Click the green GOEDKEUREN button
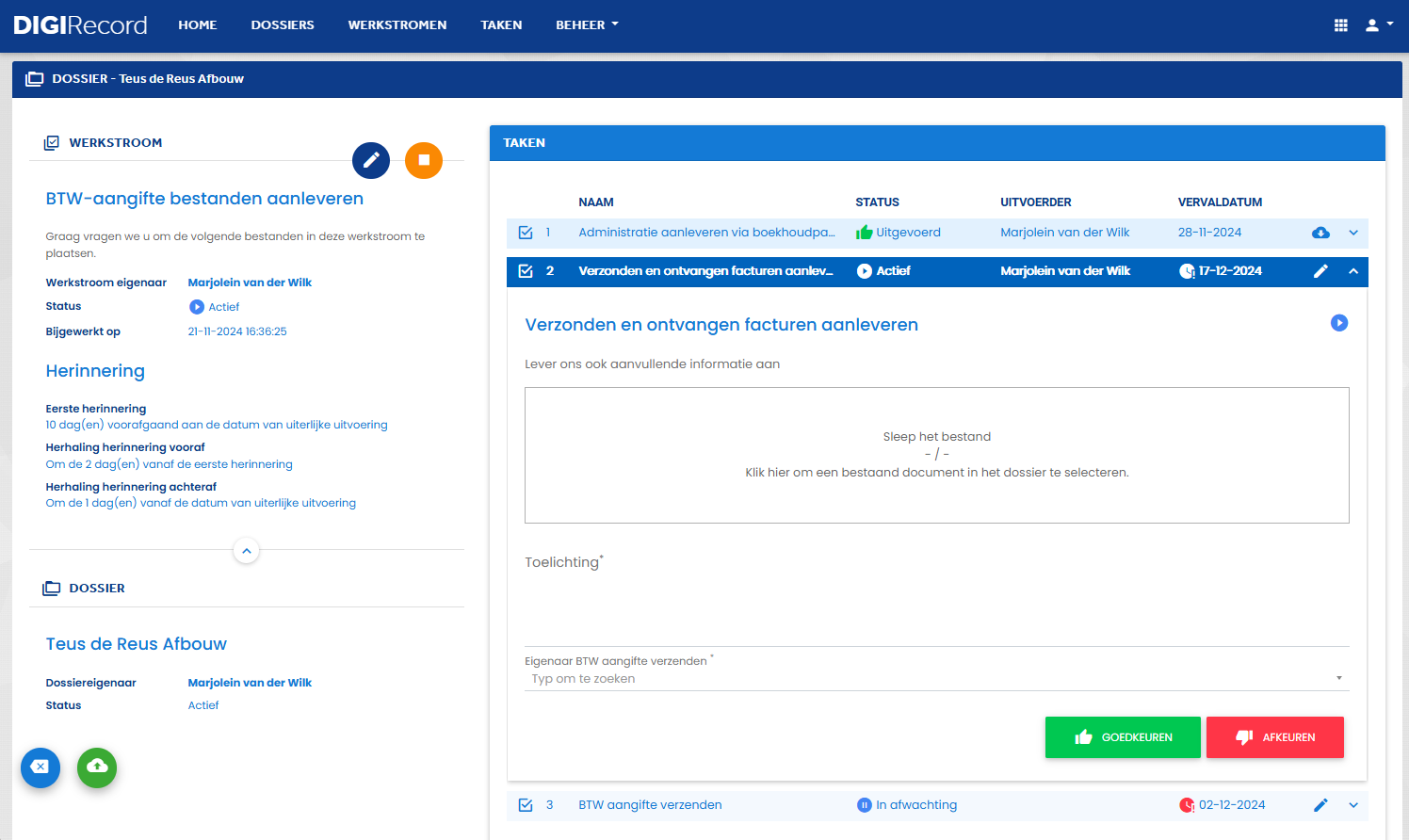This screenshot has width=1409, height=840. point(1123,737)
